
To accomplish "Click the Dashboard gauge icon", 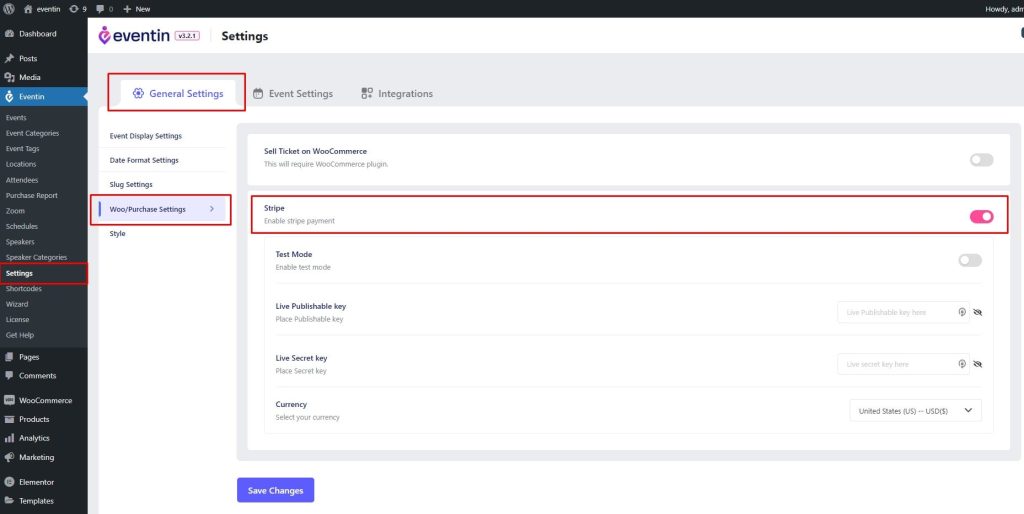I will pos(9,34).
